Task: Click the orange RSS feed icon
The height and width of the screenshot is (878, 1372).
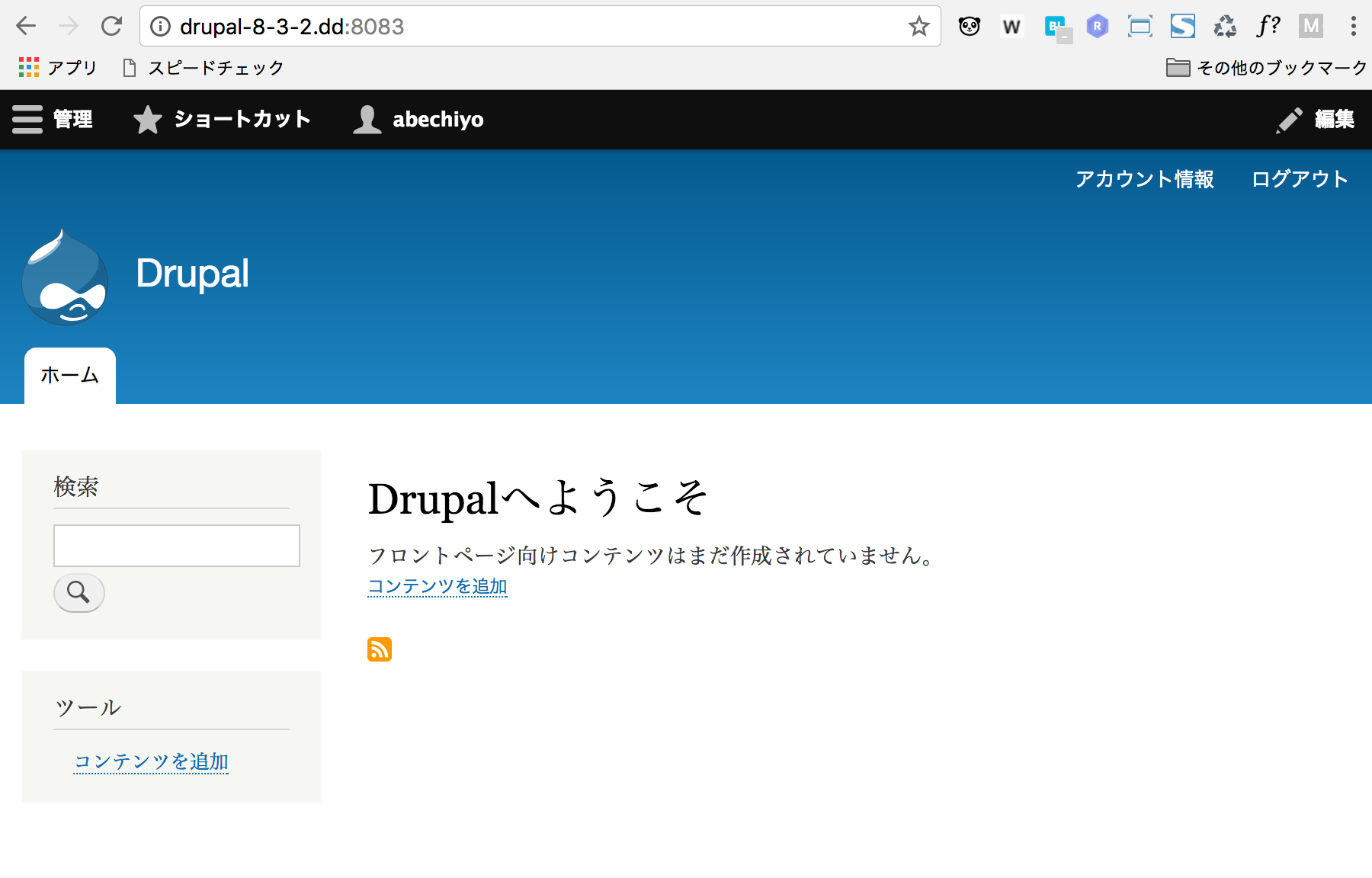Action: tap(379, 649)
